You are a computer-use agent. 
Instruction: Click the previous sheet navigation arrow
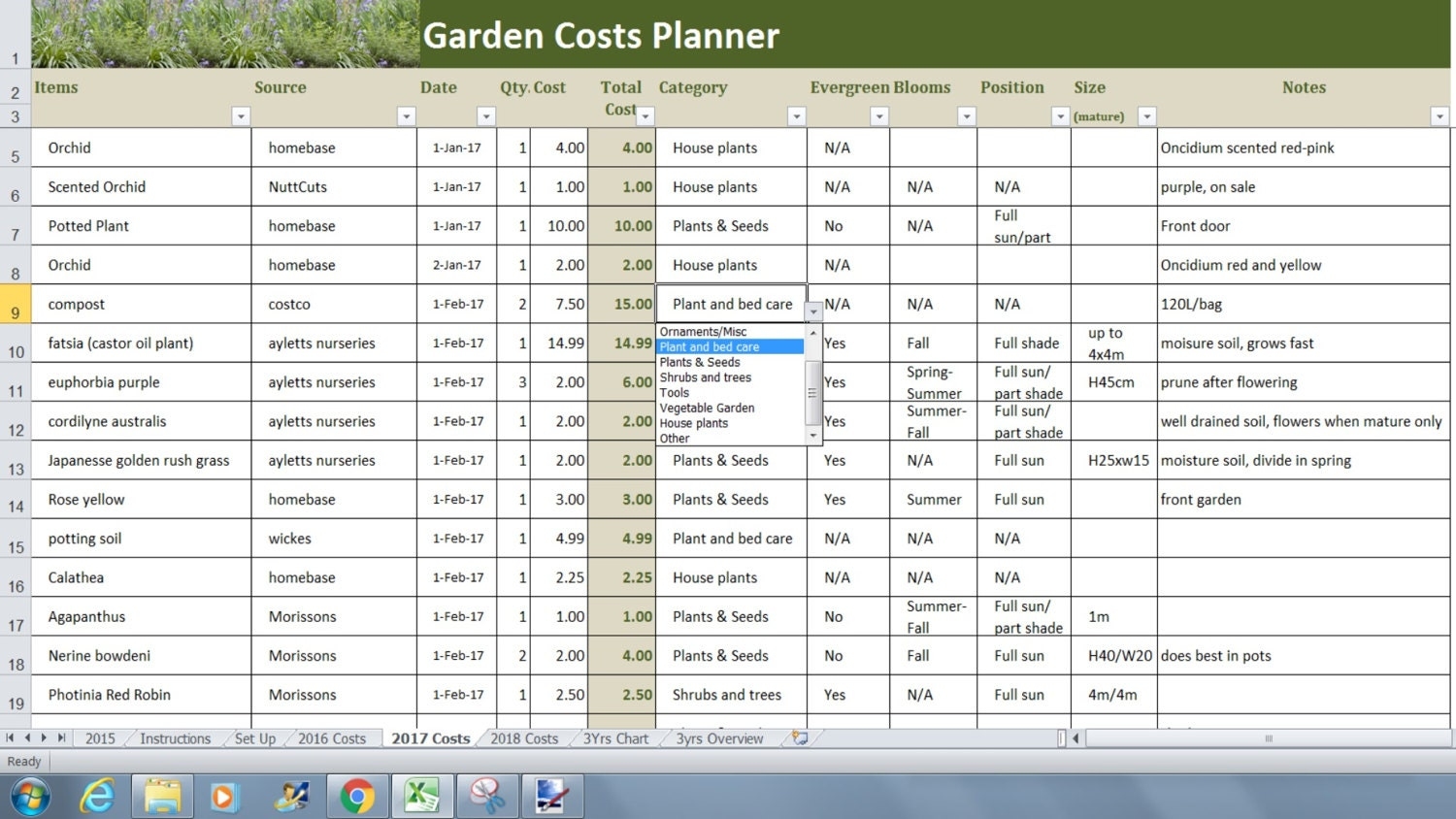(27, 737)
